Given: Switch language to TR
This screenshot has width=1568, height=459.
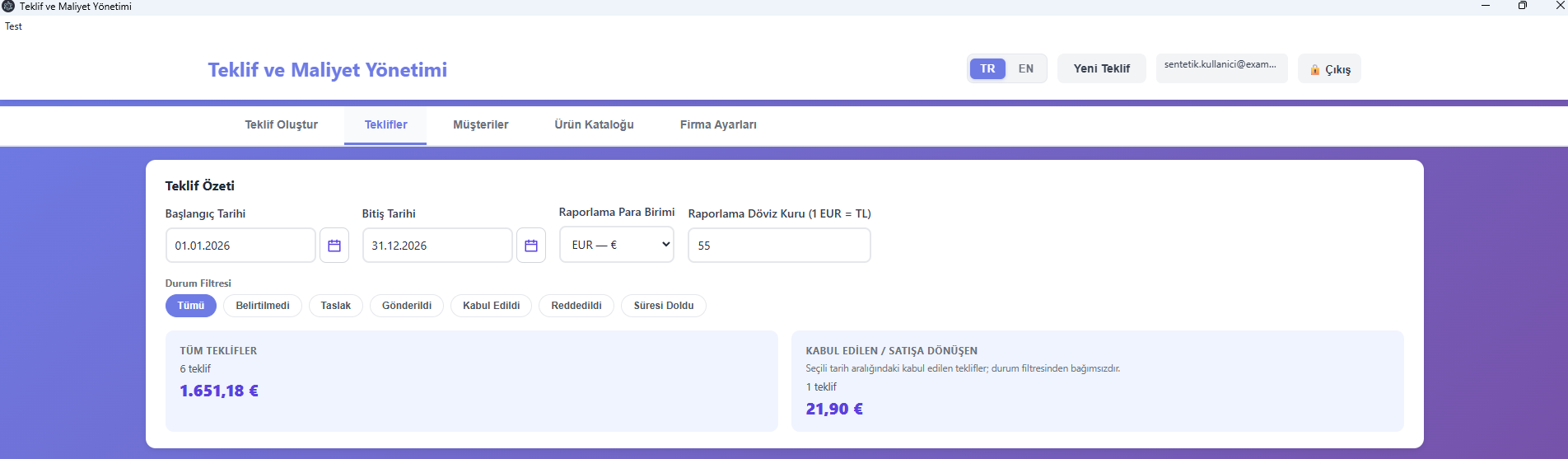Looking at the screenshot, I should coord(987,68).
